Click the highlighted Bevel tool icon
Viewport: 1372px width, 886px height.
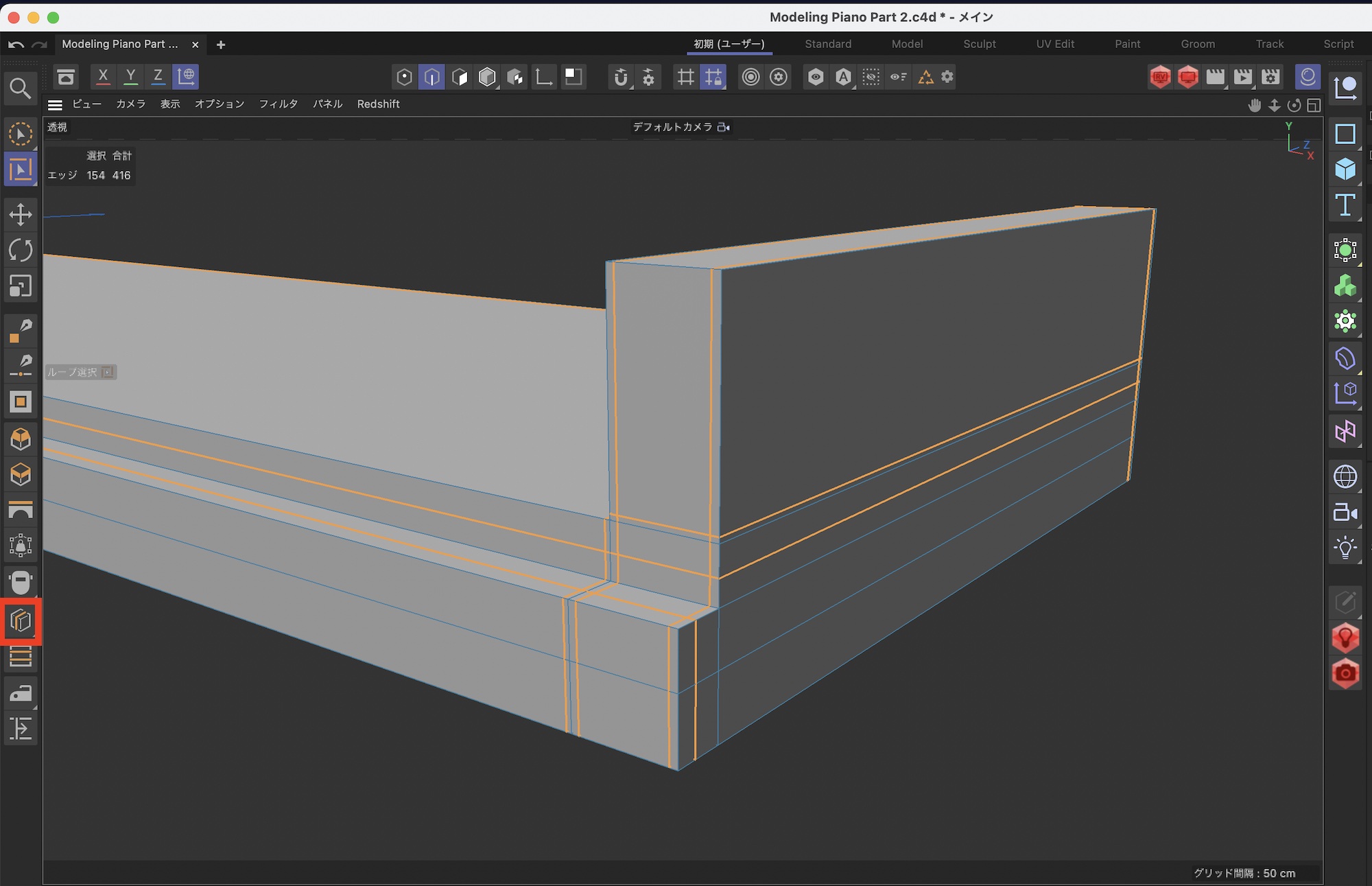(21, 621)
